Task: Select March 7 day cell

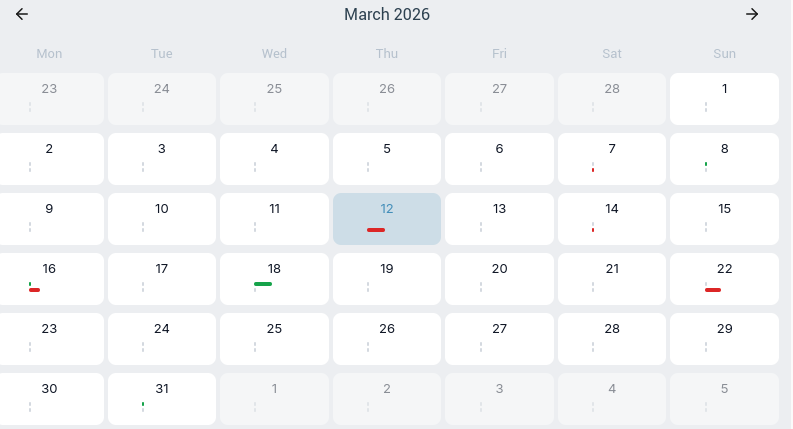Action: pos(611,159)
